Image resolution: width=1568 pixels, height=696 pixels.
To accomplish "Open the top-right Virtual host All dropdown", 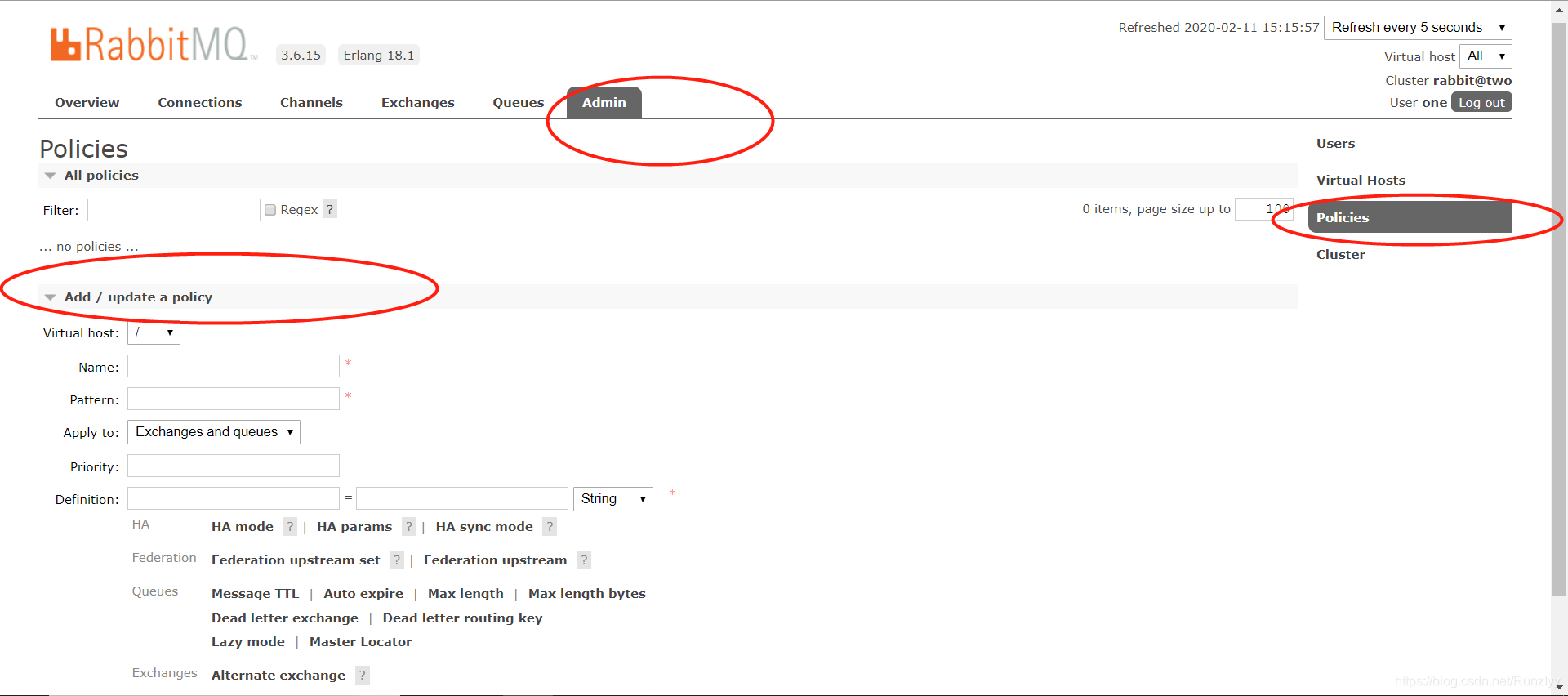I will point(1486,56).
